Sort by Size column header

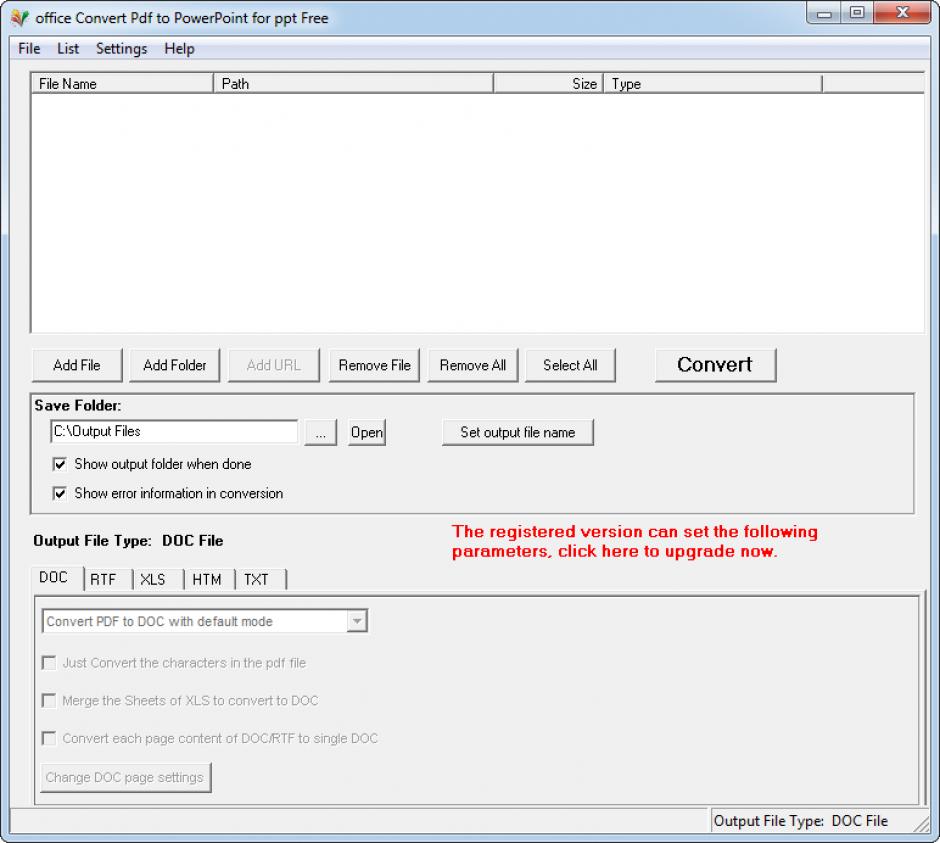pyautogui.click(x=548, y=83)
